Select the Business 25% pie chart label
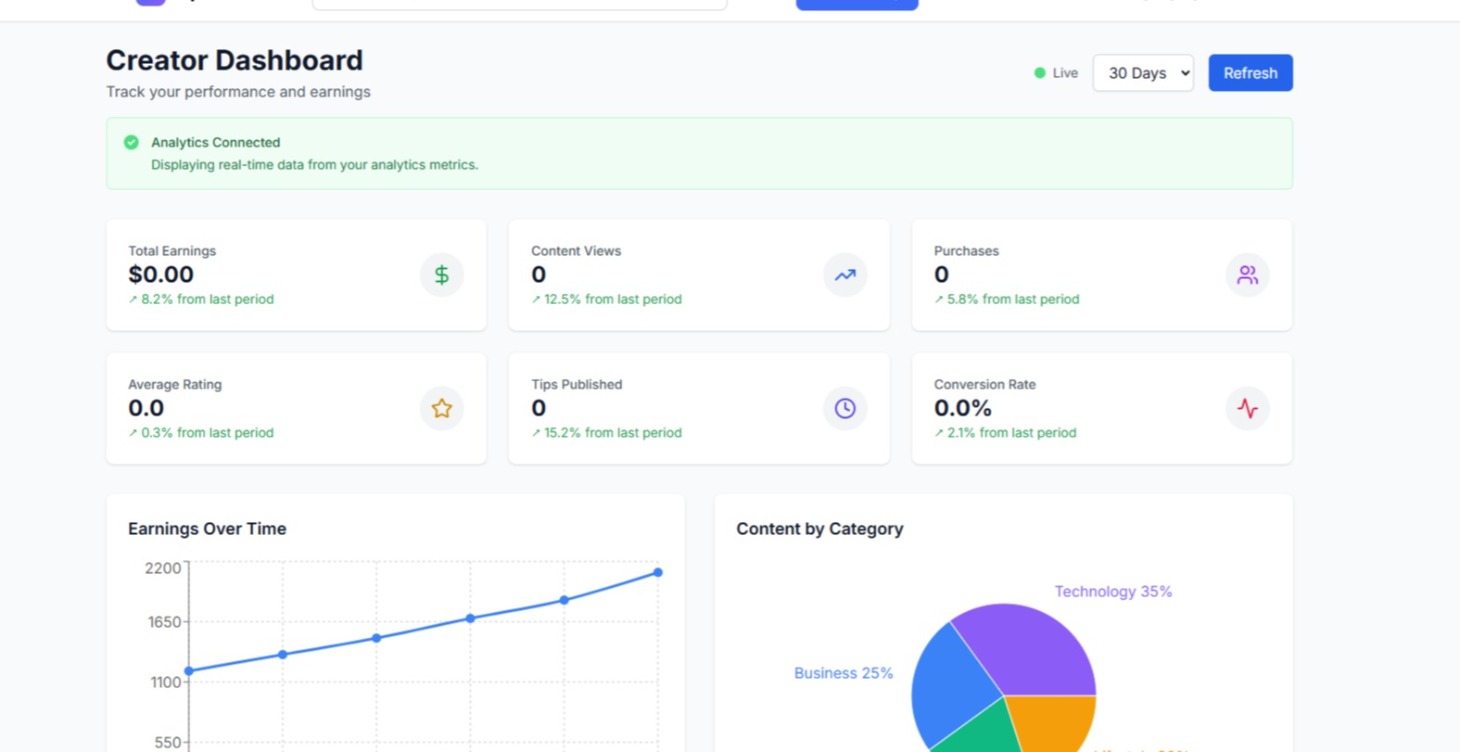The height and width of the screenshot is (752, 1460). tap(843, 673)
